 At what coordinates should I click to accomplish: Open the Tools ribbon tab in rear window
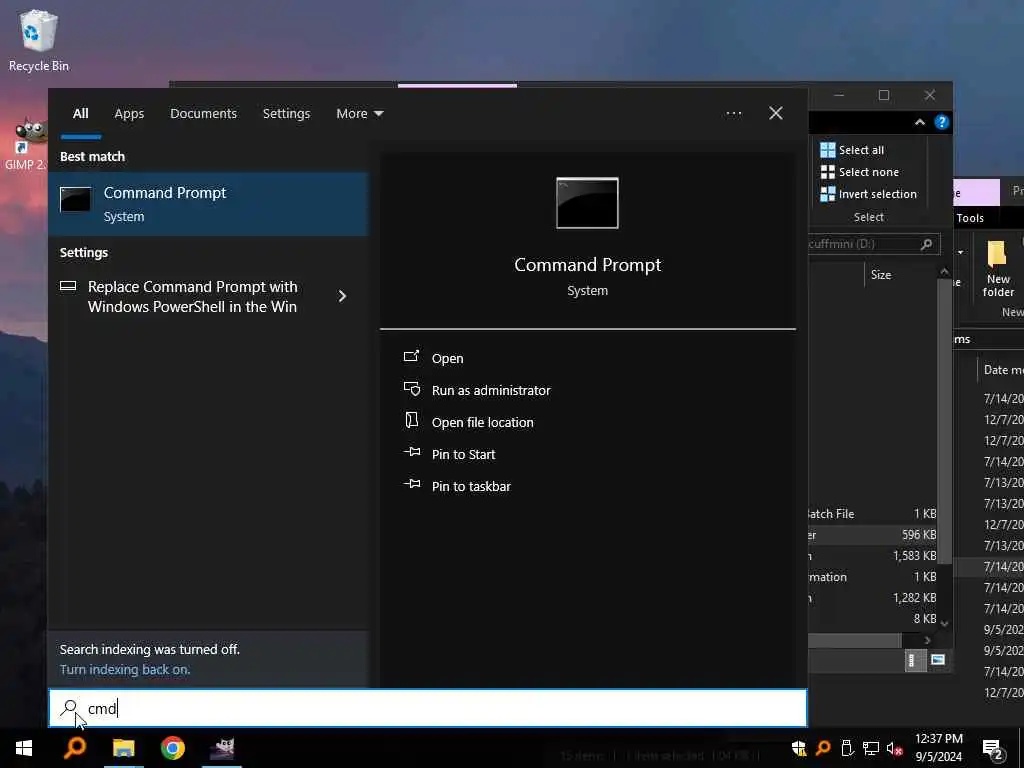[x=970, y=218]
